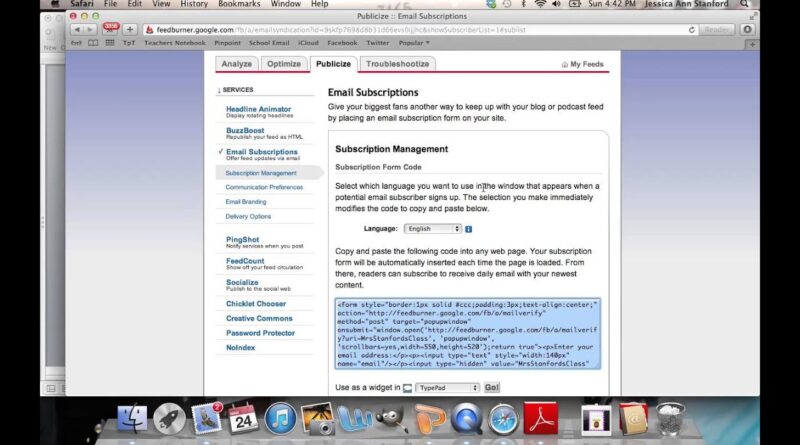Launch Microsoft Word in dock
Screen dimensions: 800x445
pyautogui.click(x=354, y=418)
